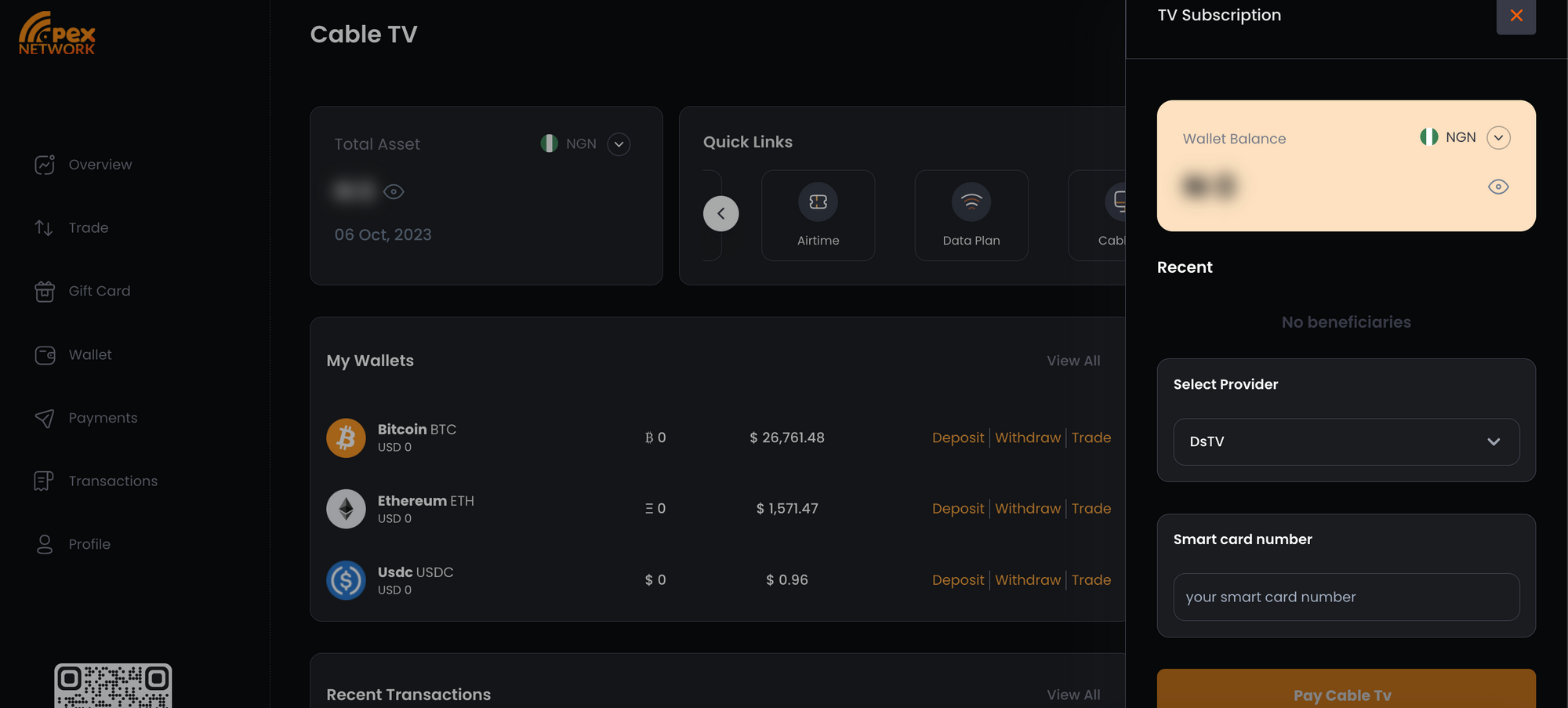The image size is (1568, 708).
Task: Click the Bitcoin price $ 26,761.48
Action: pyautogui.click(x=787, y=438)
